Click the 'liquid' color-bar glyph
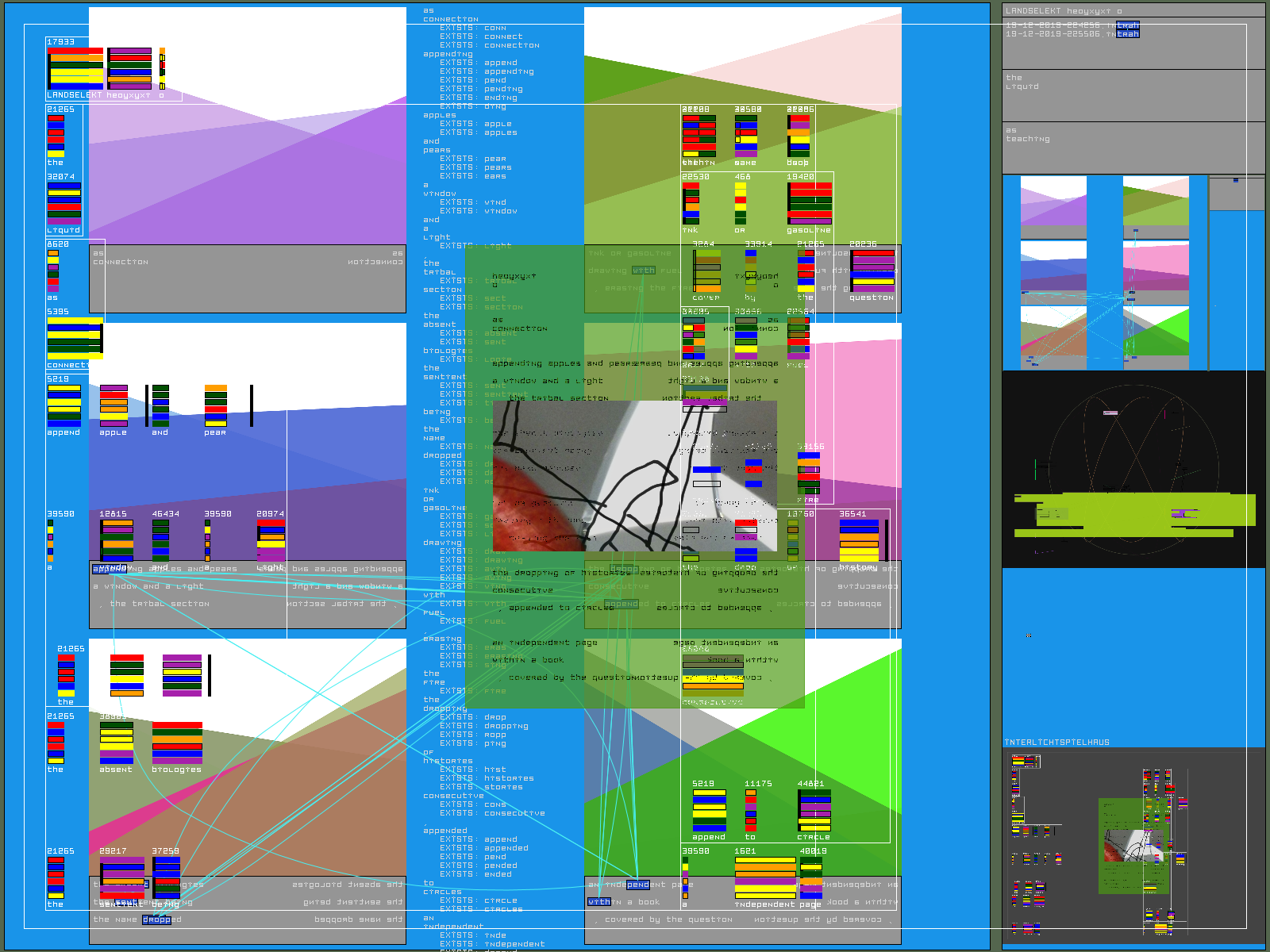 coord(63,204)
